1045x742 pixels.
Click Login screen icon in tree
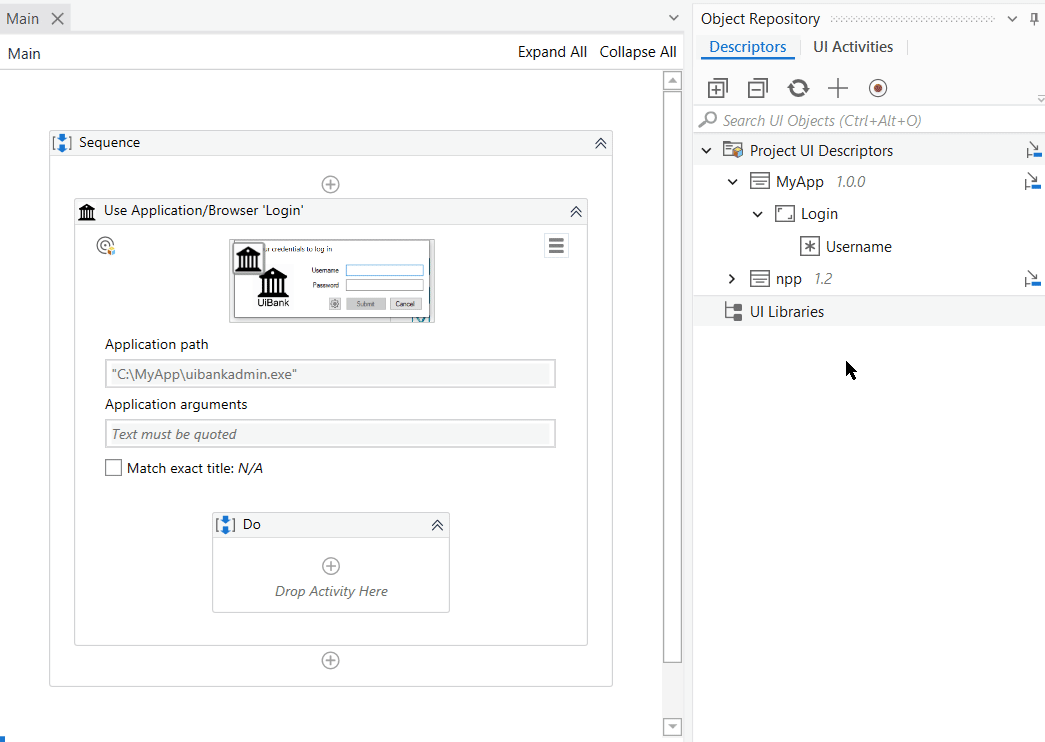point(784,214)
